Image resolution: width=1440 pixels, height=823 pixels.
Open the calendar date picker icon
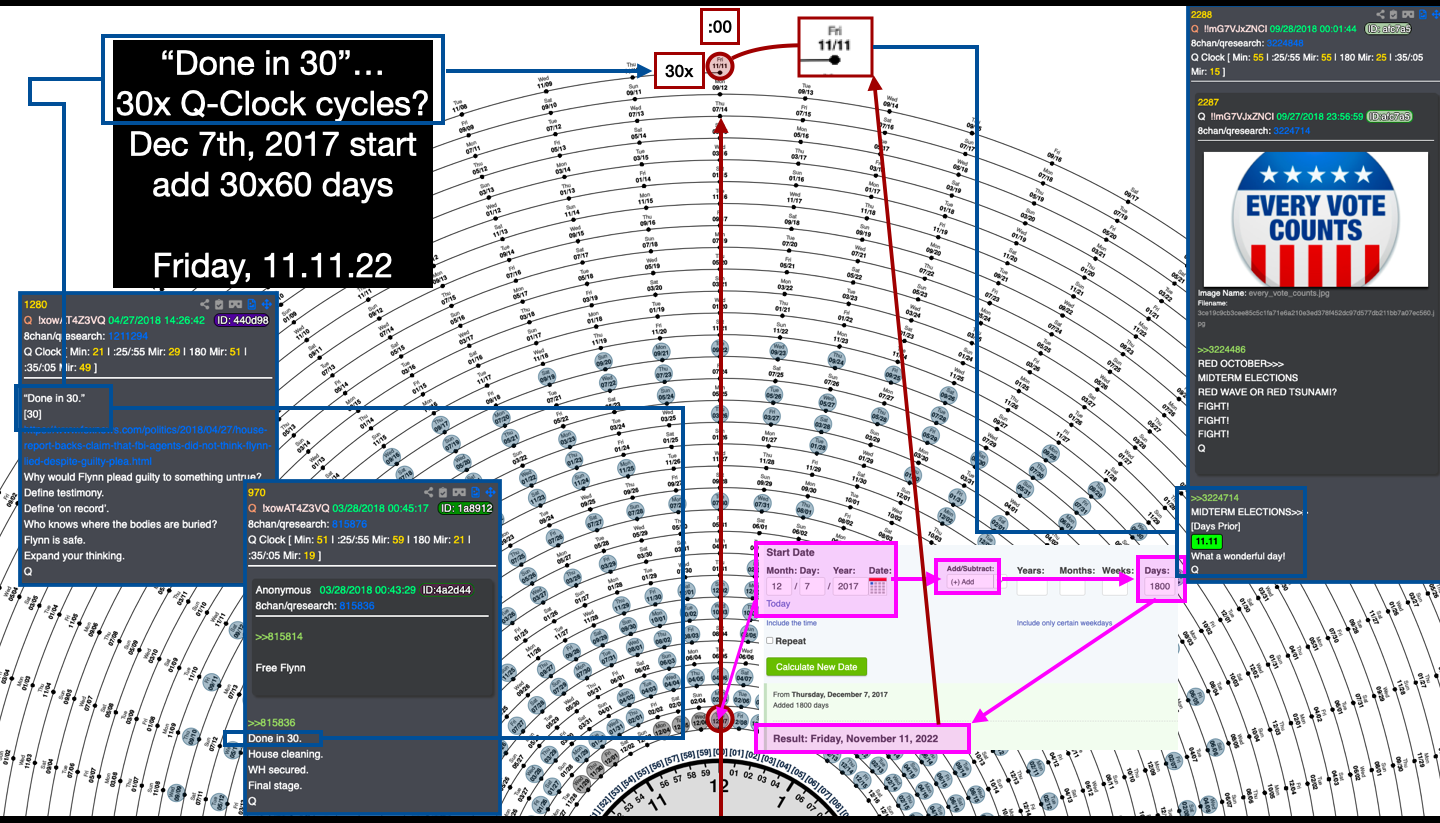pyautogui.click(x=877, y=587)
